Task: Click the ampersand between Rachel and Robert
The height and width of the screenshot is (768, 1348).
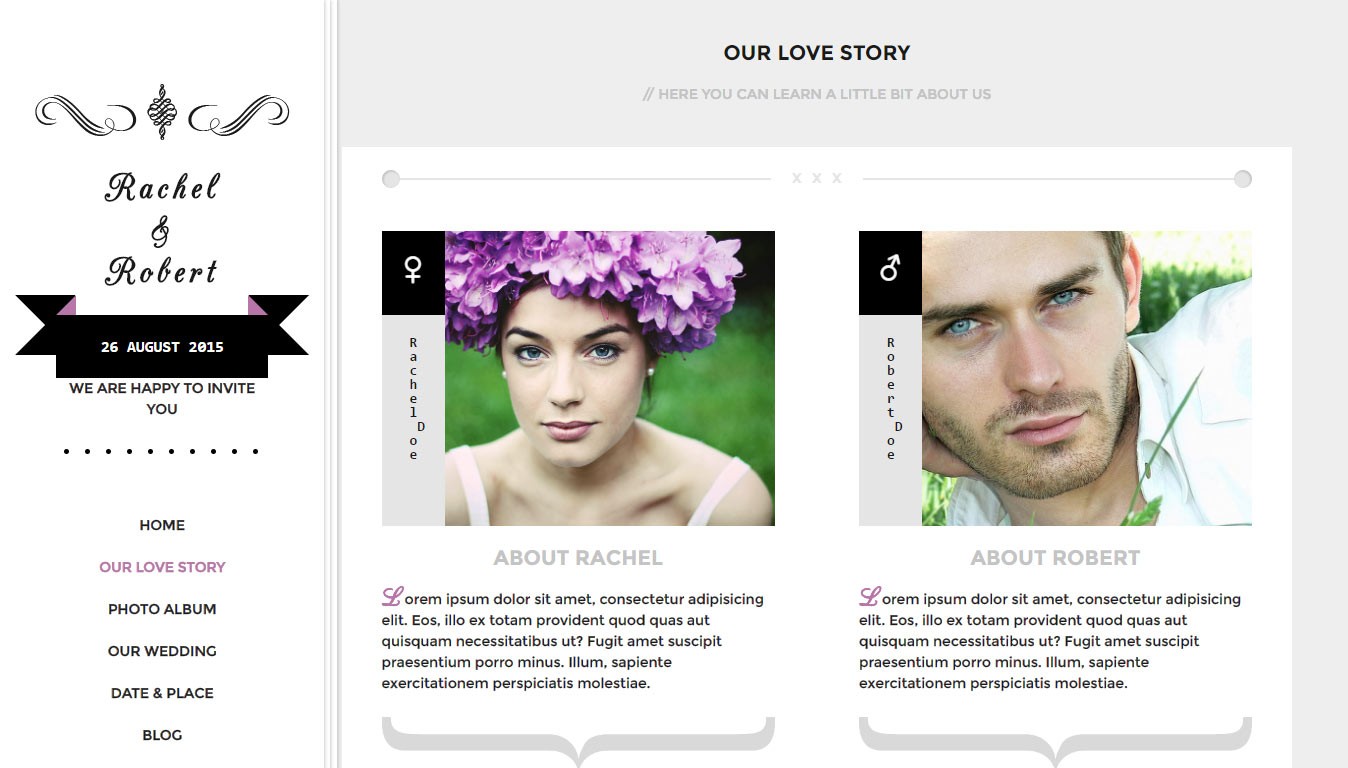Action: [x=160, y=231]
